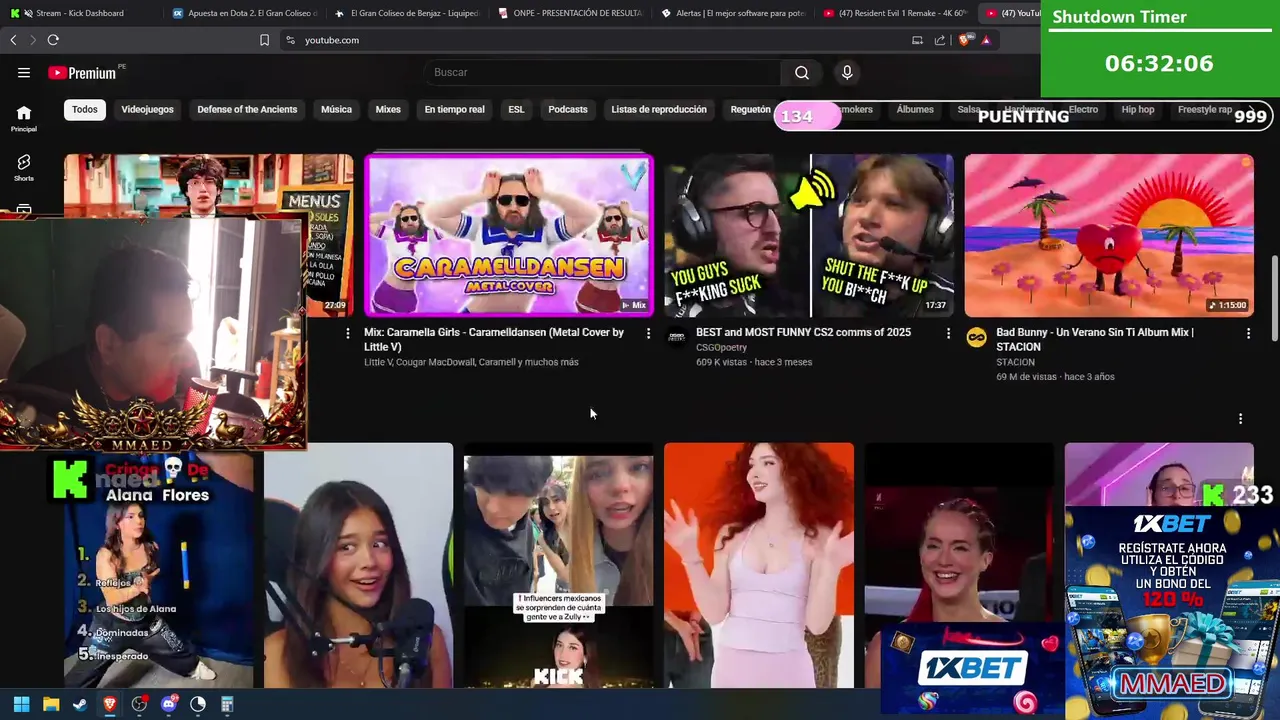This screenshot has height=720, width=1280.
Task: Select the Música filter chip
Action: (x=336, y=109)
